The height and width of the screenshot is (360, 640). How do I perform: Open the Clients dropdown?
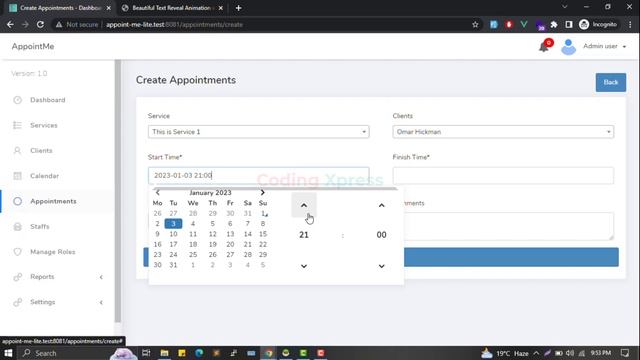[503, 132]
